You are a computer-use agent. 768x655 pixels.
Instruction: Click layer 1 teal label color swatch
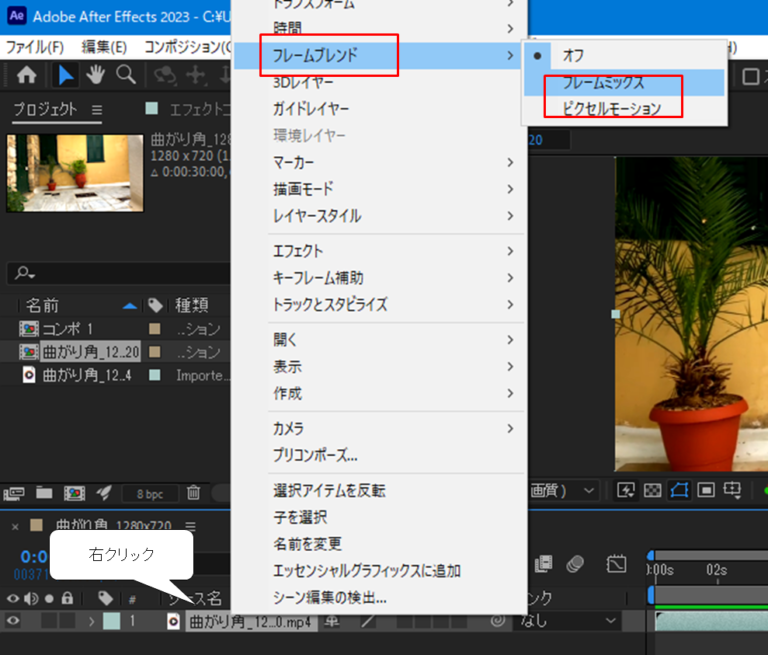click(111, 622)
